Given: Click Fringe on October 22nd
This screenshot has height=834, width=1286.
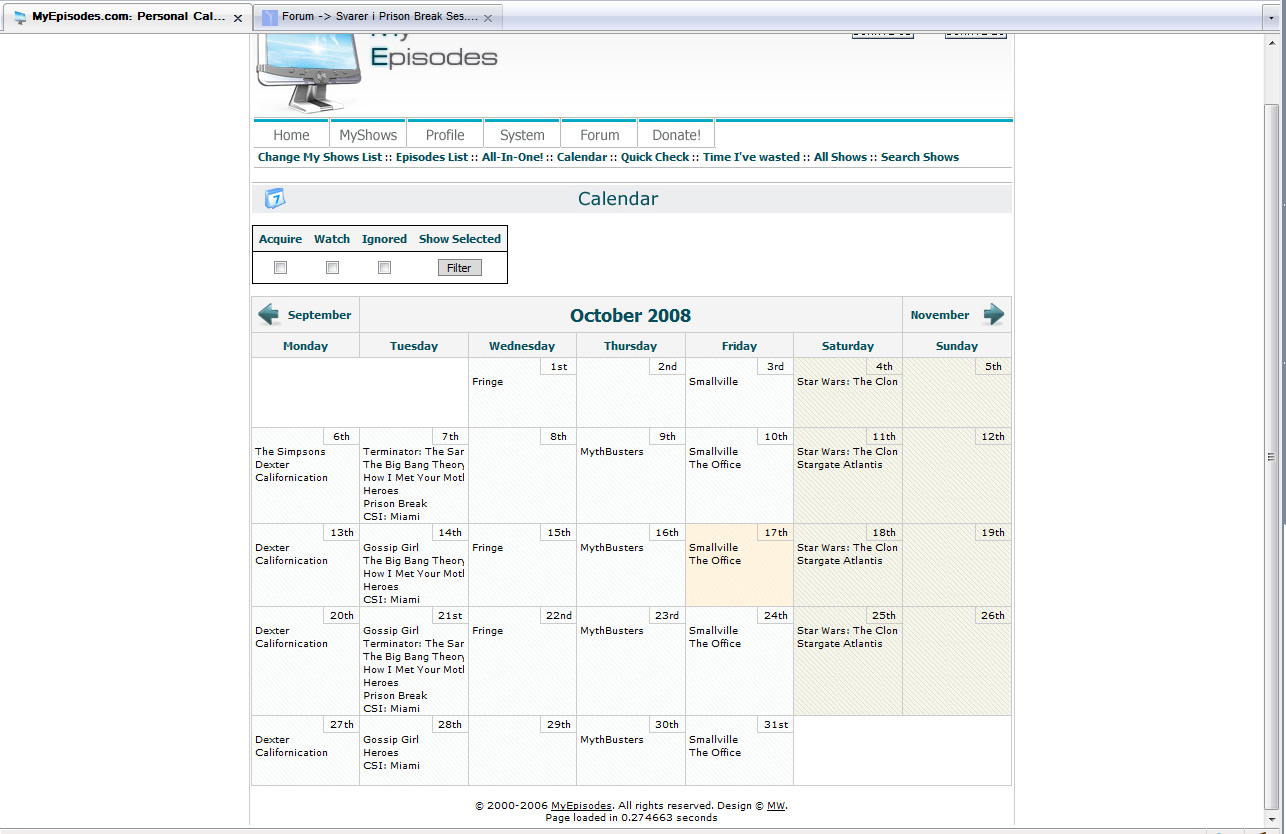Looking at the screenshot, I should click(x=488, y=631).
